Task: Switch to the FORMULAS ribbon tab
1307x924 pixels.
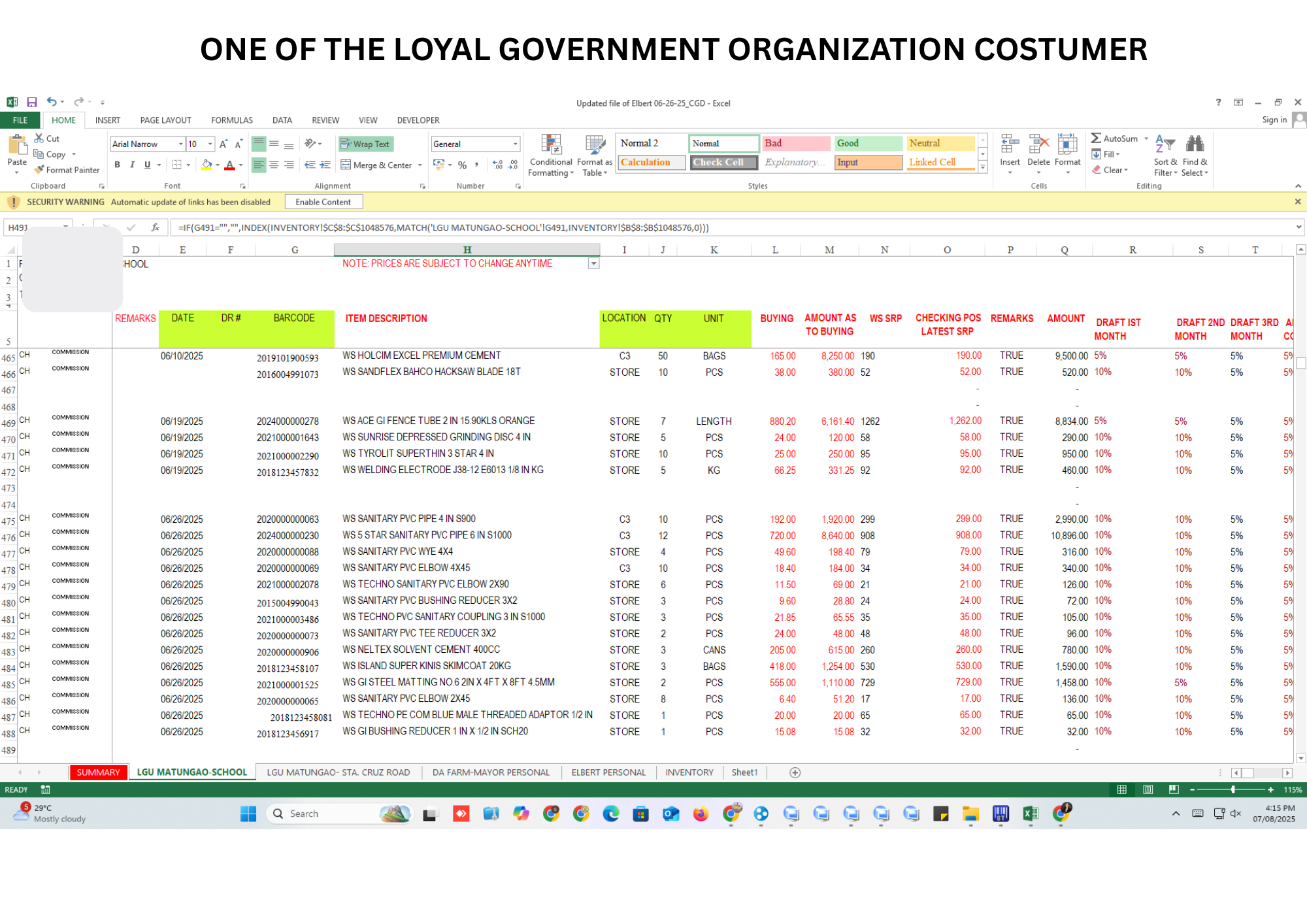Action: click(232, 120)
